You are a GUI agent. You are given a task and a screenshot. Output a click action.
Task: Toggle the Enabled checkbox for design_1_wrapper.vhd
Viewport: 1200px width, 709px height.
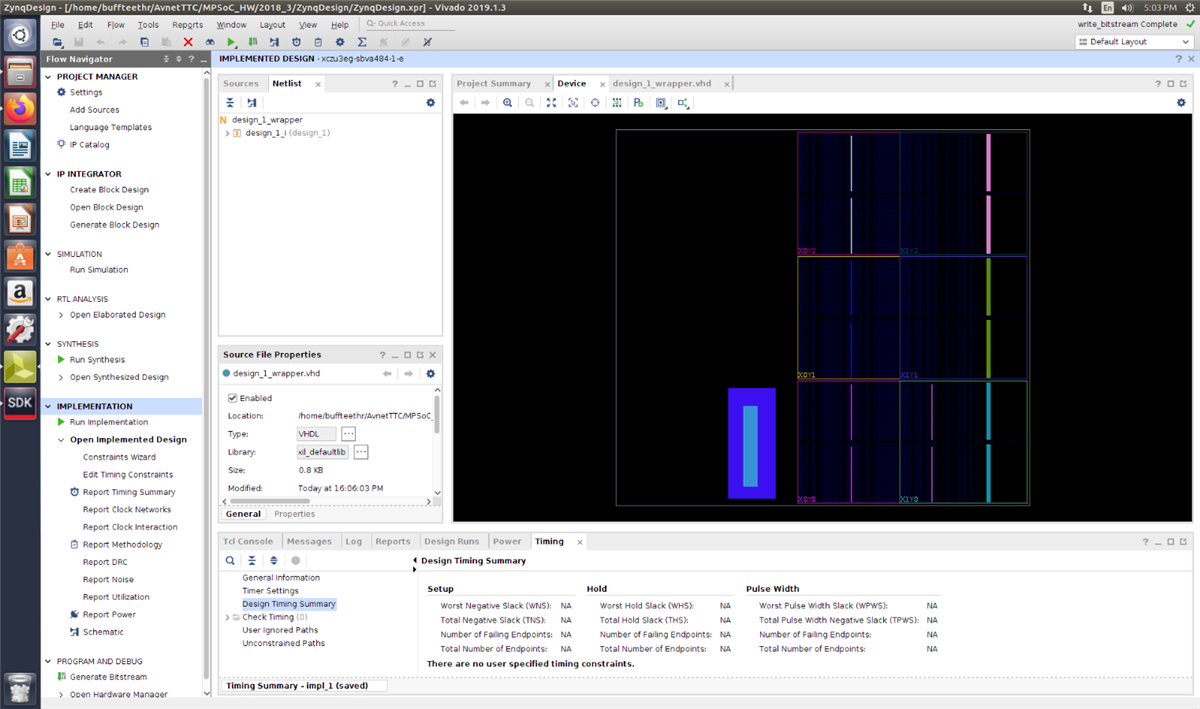pyautogui.click(x=233, y=398)
